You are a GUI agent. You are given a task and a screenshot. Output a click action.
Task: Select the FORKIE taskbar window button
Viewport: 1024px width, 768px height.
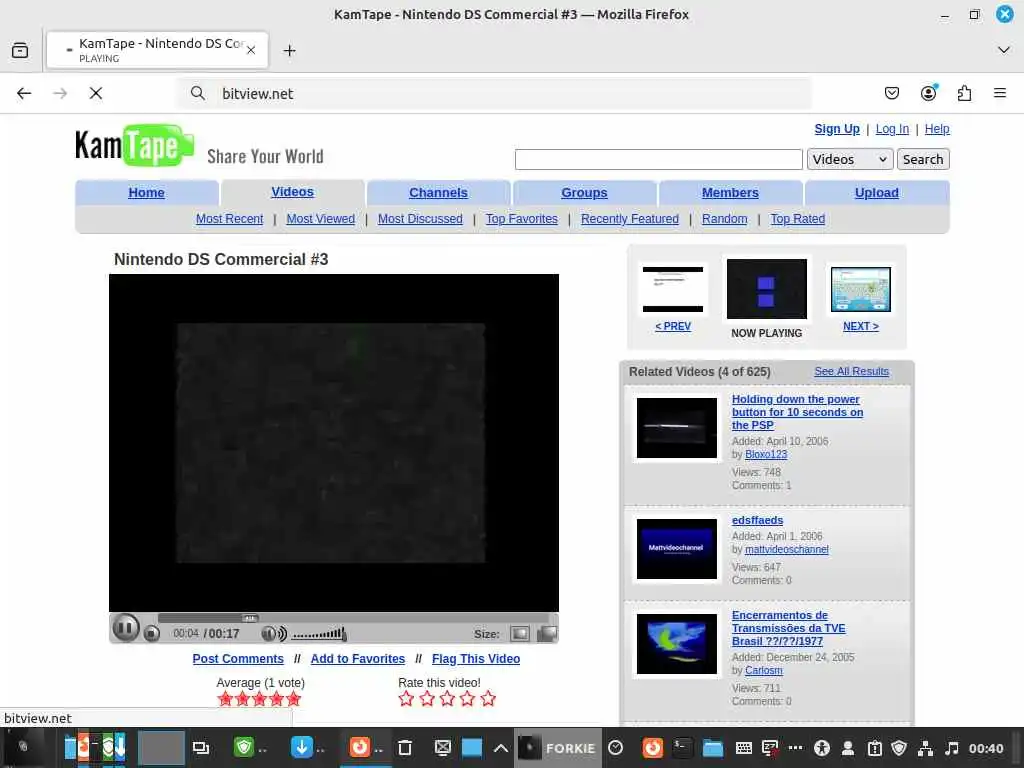coord(557,748)
